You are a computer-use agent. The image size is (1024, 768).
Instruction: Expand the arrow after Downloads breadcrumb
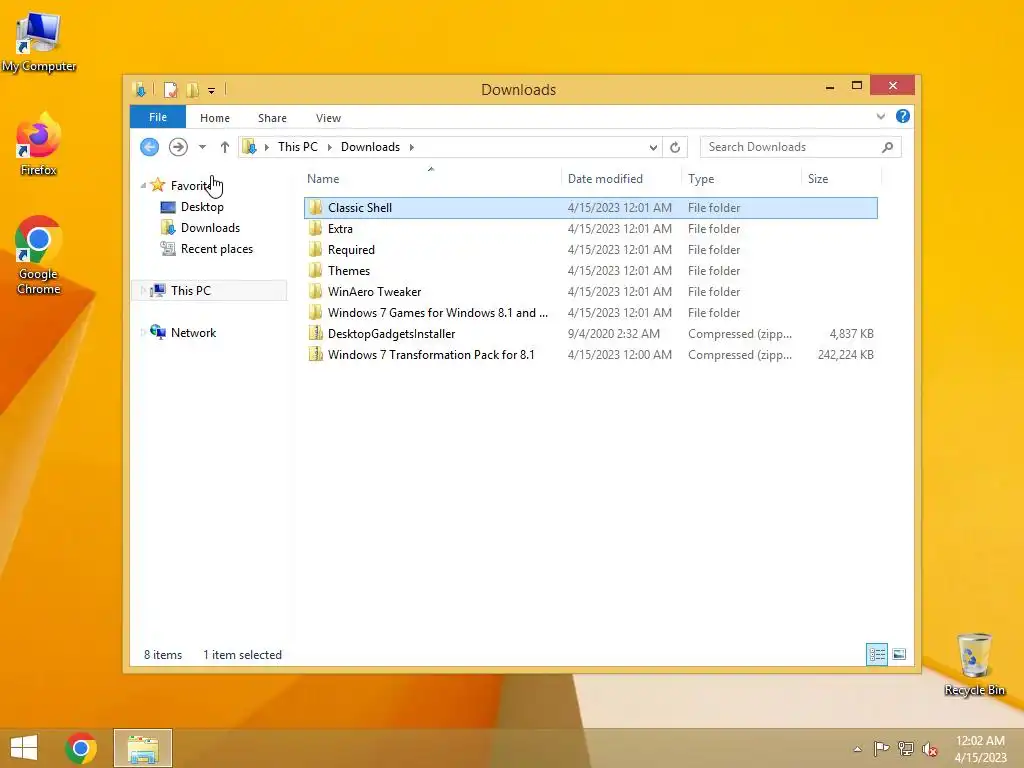(x=411, y=148)
